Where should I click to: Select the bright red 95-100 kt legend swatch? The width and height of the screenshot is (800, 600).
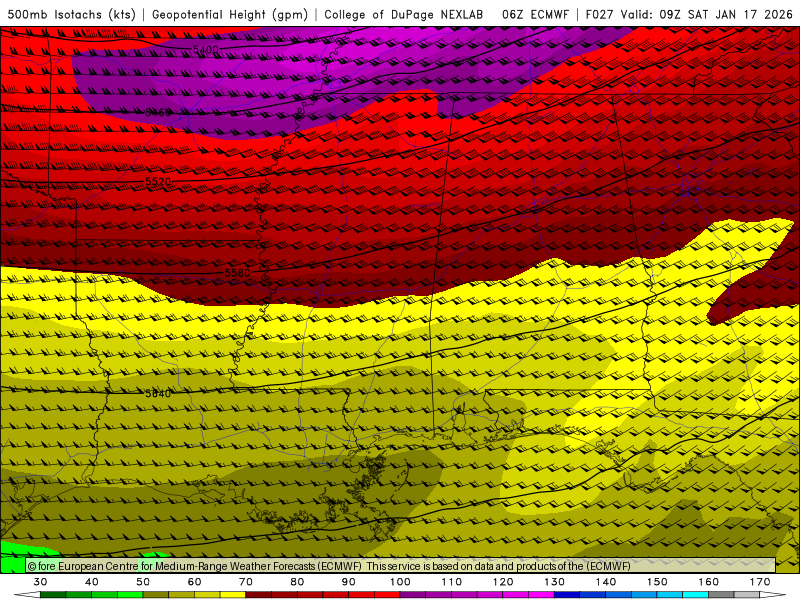387,595
